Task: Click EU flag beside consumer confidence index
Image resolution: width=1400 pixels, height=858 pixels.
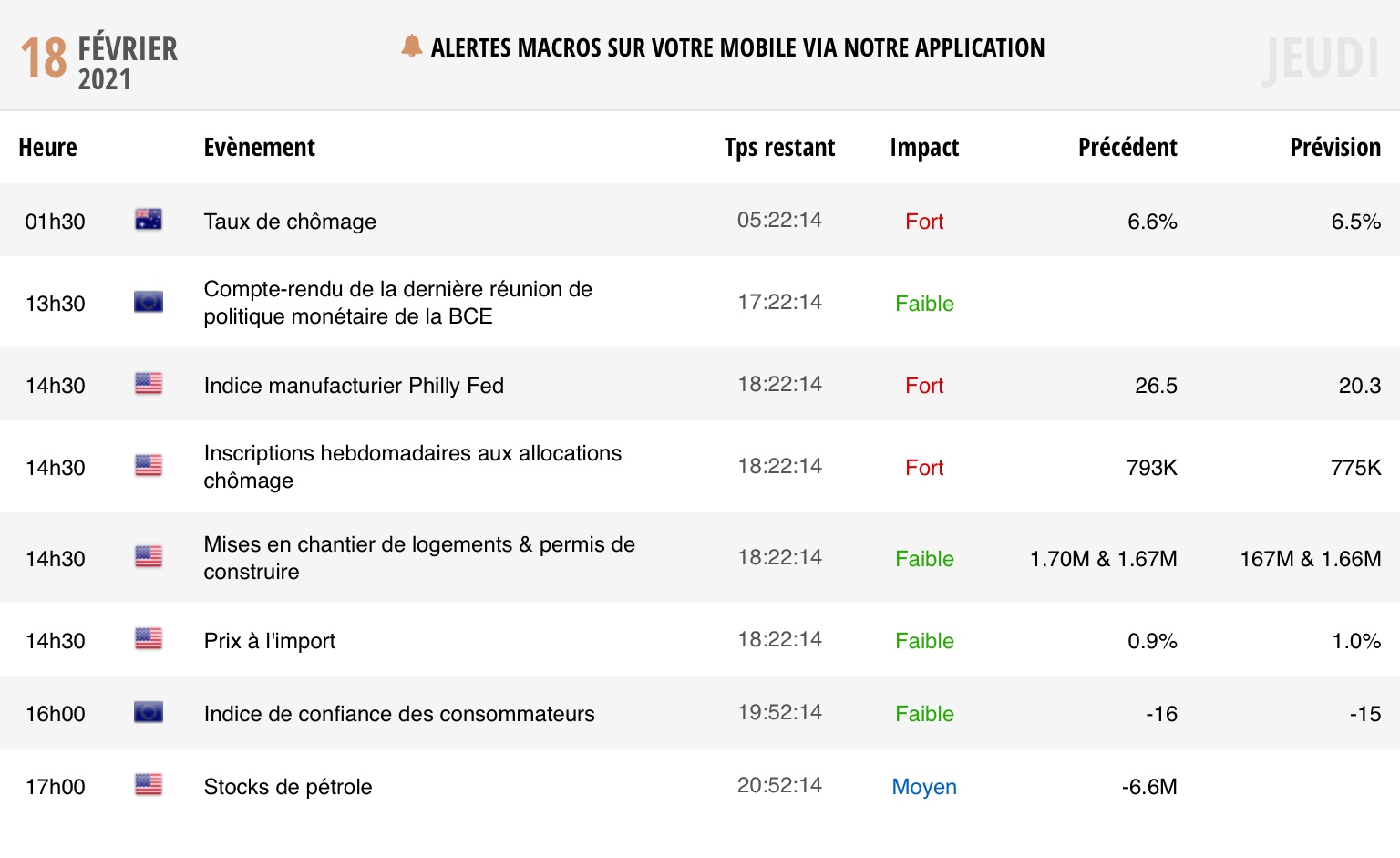Action: point(149,713)
